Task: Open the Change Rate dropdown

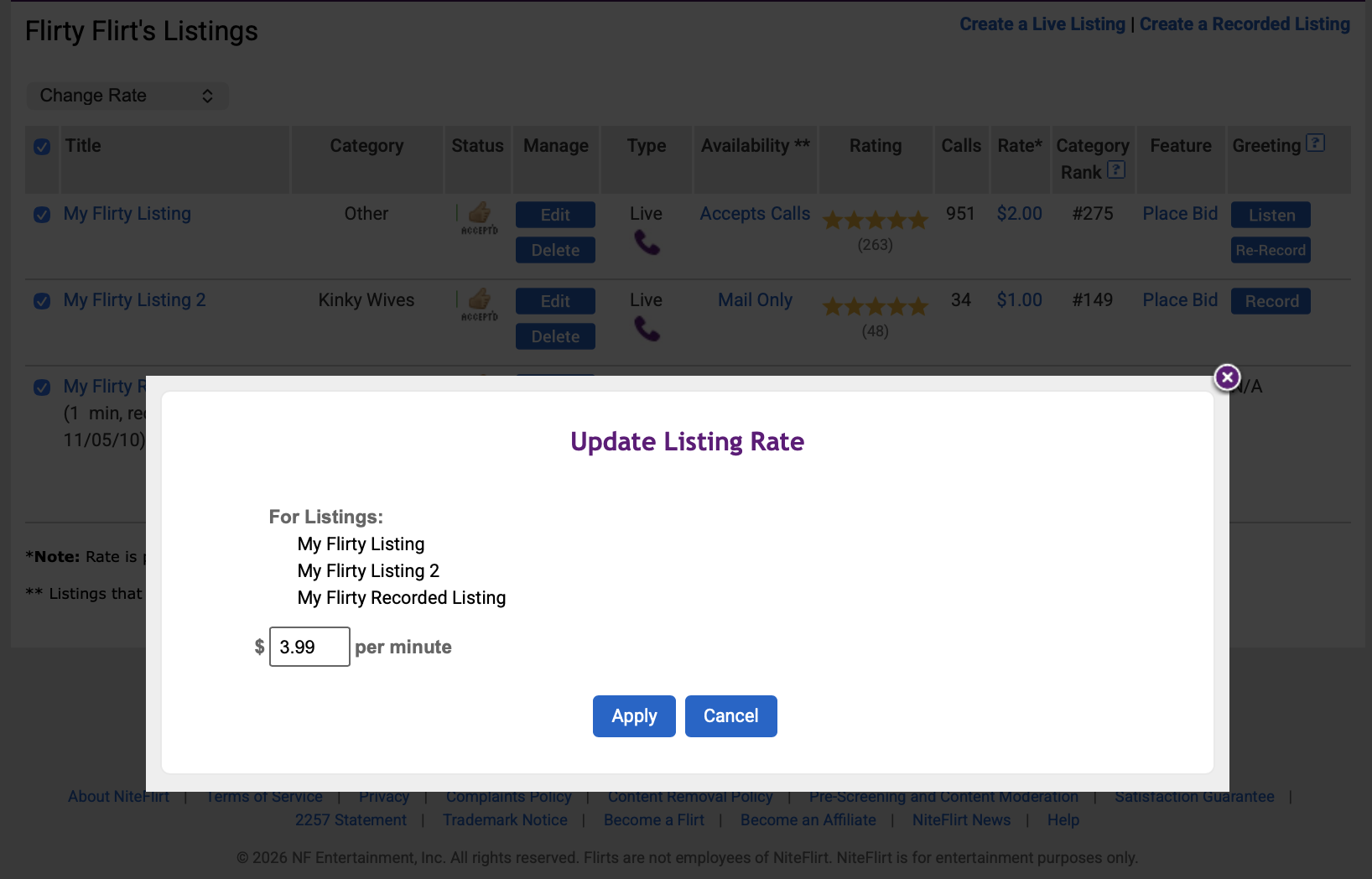Action: coord(127,96)
